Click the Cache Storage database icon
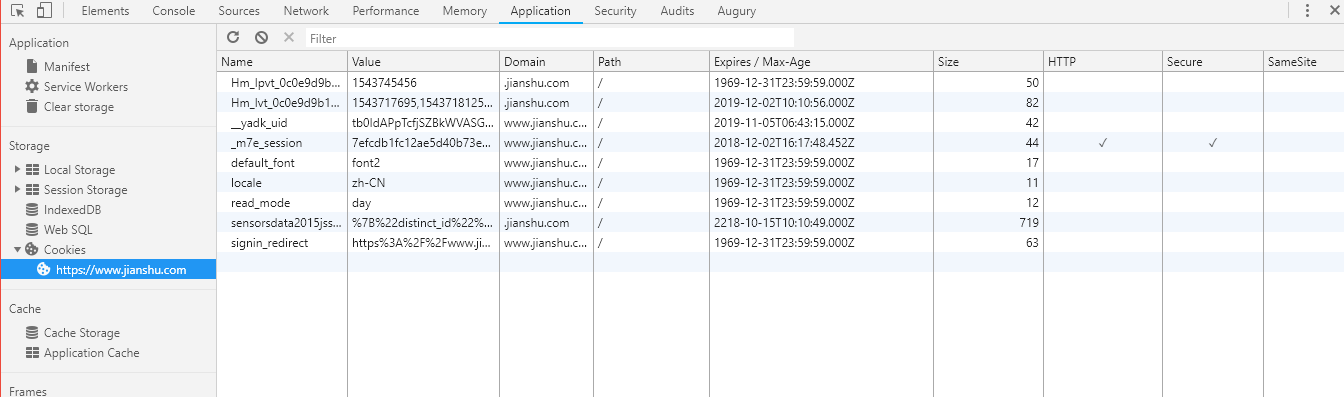The width and height of the screenshot is (1344, 397). (32, 333)
